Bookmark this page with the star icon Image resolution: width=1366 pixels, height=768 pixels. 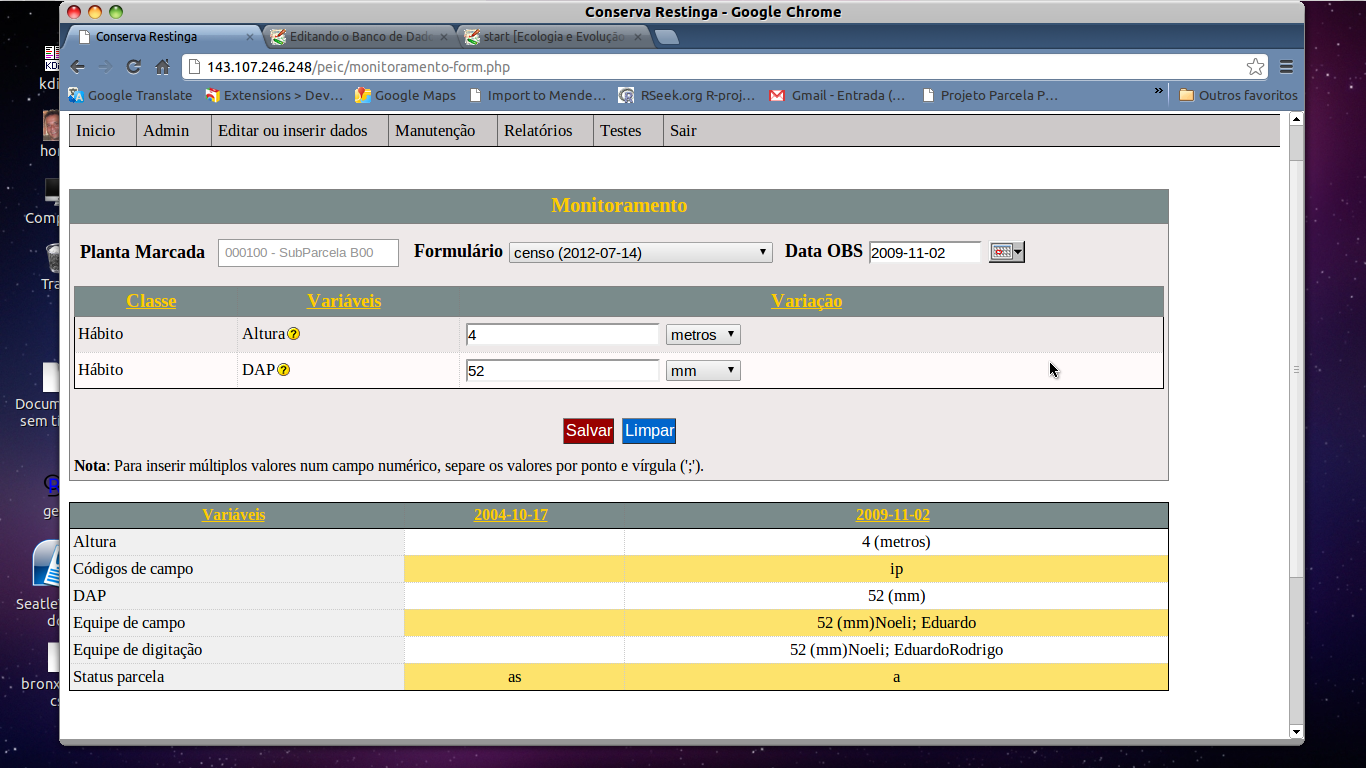point(1255,67)
